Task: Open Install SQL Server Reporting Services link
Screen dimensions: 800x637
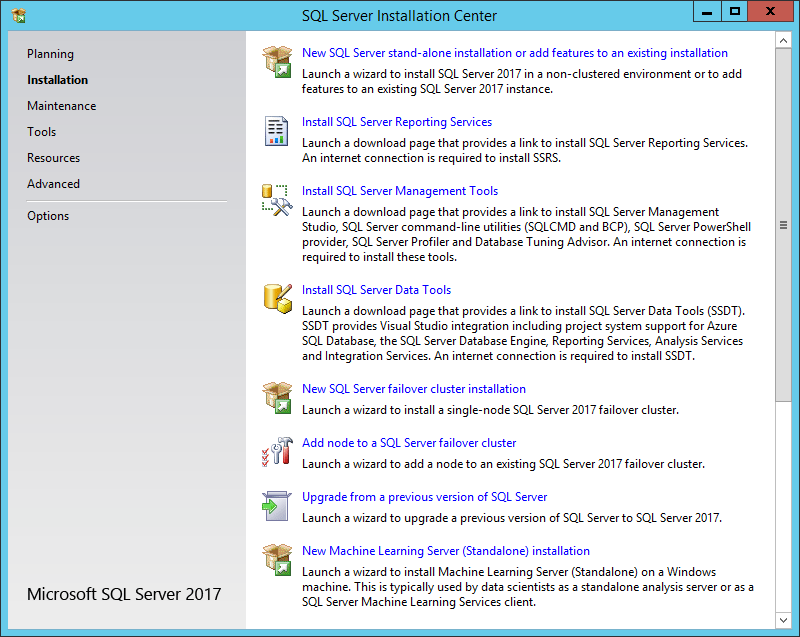Action: [397, 122]
